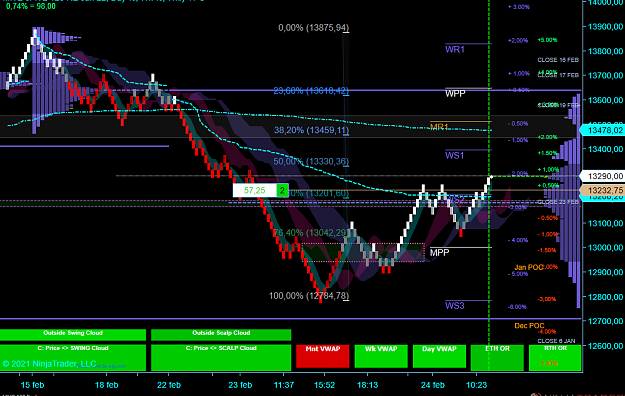Image resolution: width=625 pixels, height=396 pixels.
Task: Click the 12700,00 price axis label
Action: click(x=605, y=321)
